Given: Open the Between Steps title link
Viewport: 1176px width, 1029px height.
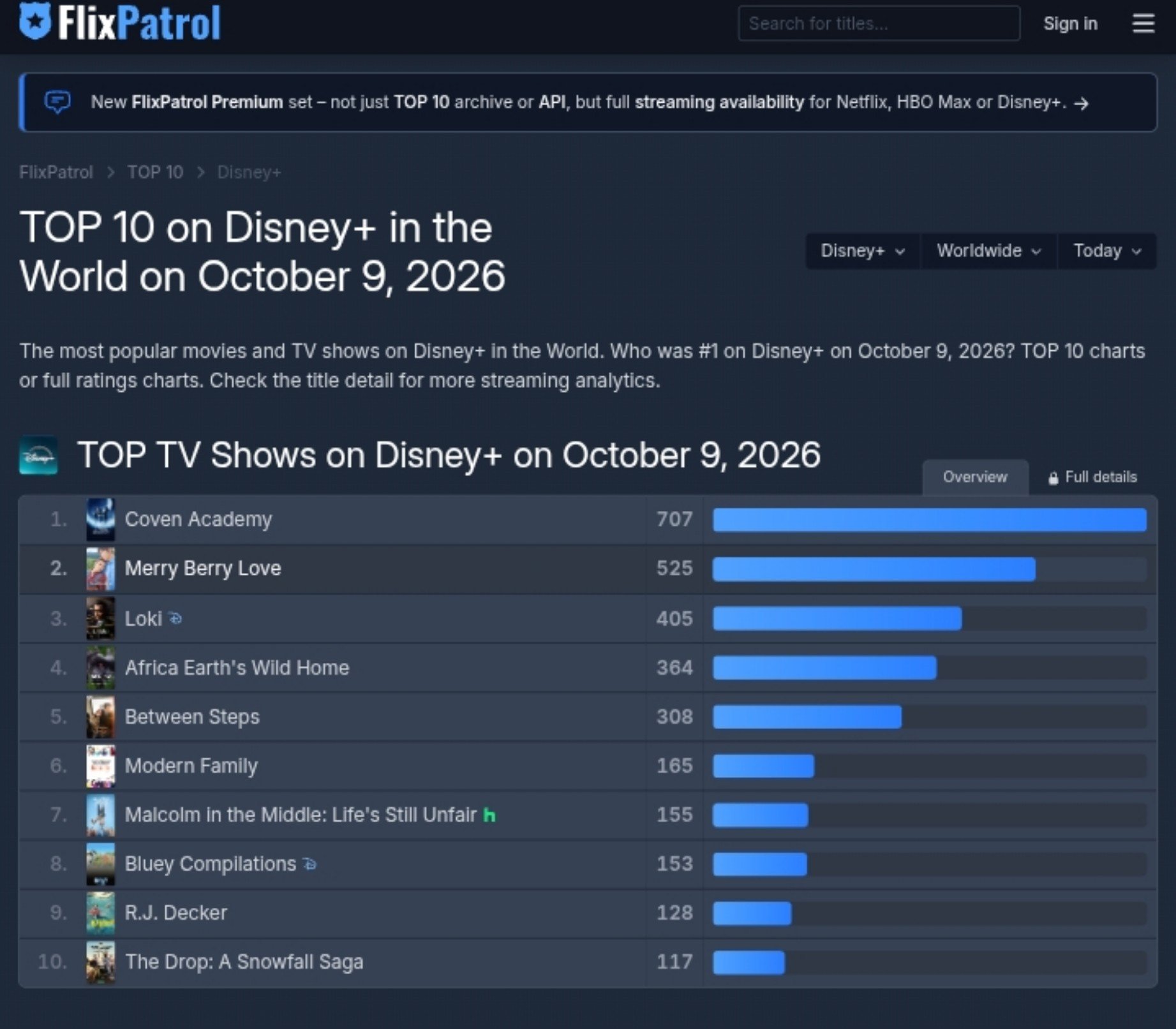Looking at the screenshot, I should (192, 716).
